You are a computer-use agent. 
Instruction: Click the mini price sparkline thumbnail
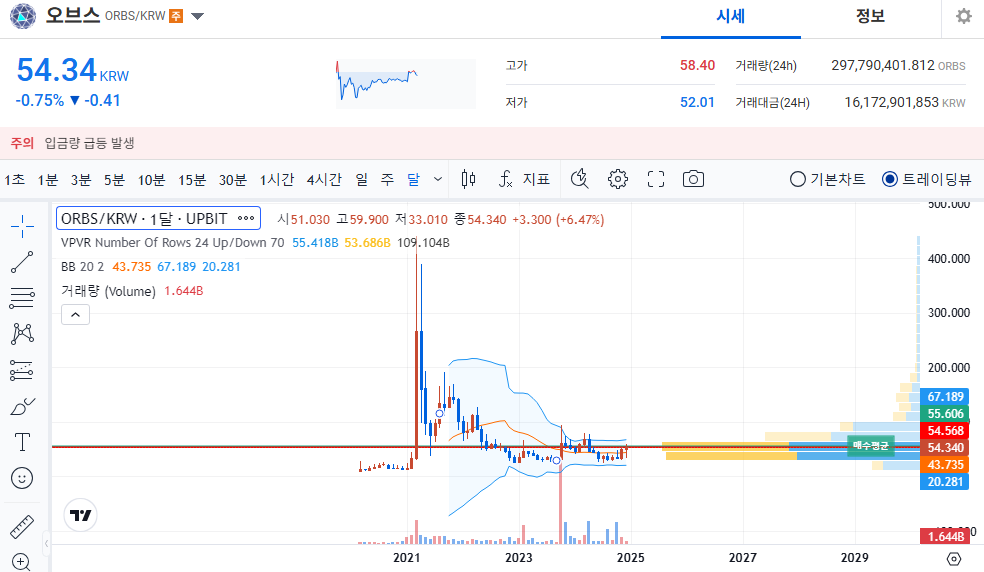coord(406,84)
